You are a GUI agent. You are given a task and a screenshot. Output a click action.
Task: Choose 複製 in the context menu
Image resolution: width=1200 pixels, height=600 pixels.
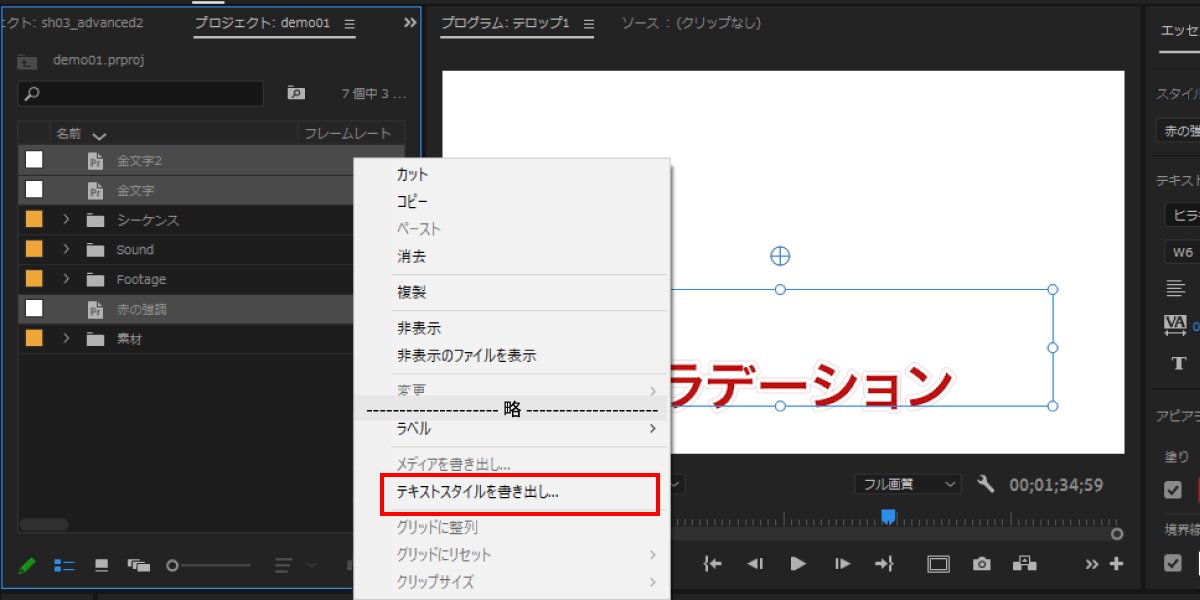coord(411,292)
